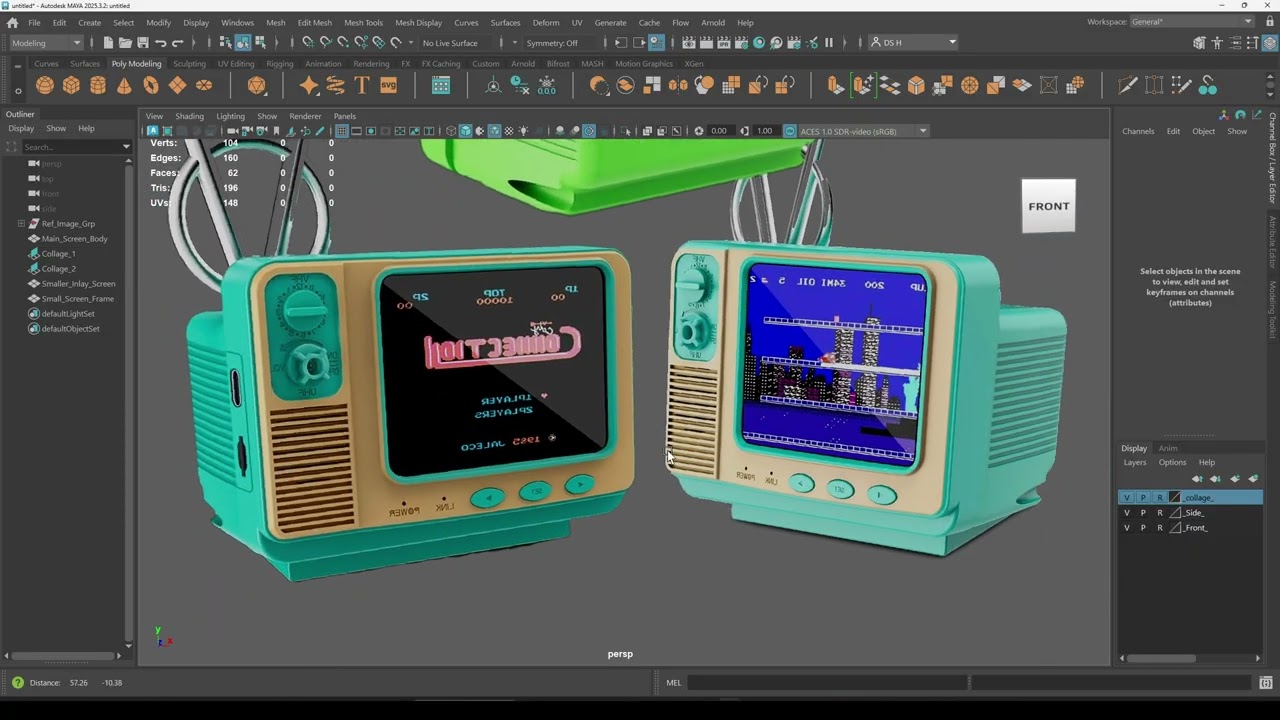Select the Extrude tool on the shelf
Screen dimensions: 1280x720
836,86
